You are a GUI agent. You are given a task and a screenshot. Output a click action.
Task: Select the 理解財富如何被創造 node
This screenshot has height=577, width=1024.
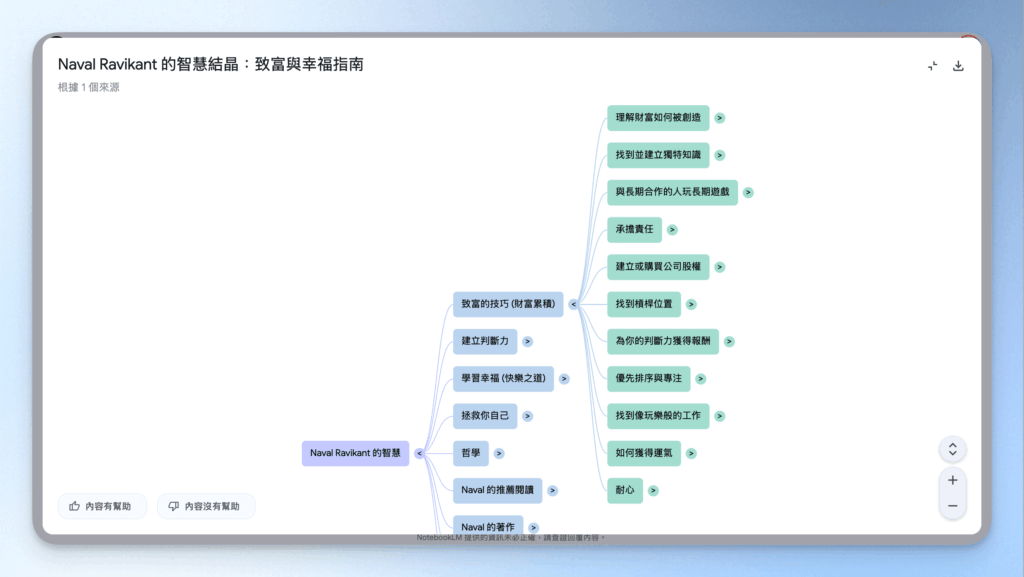coord(658,118)
